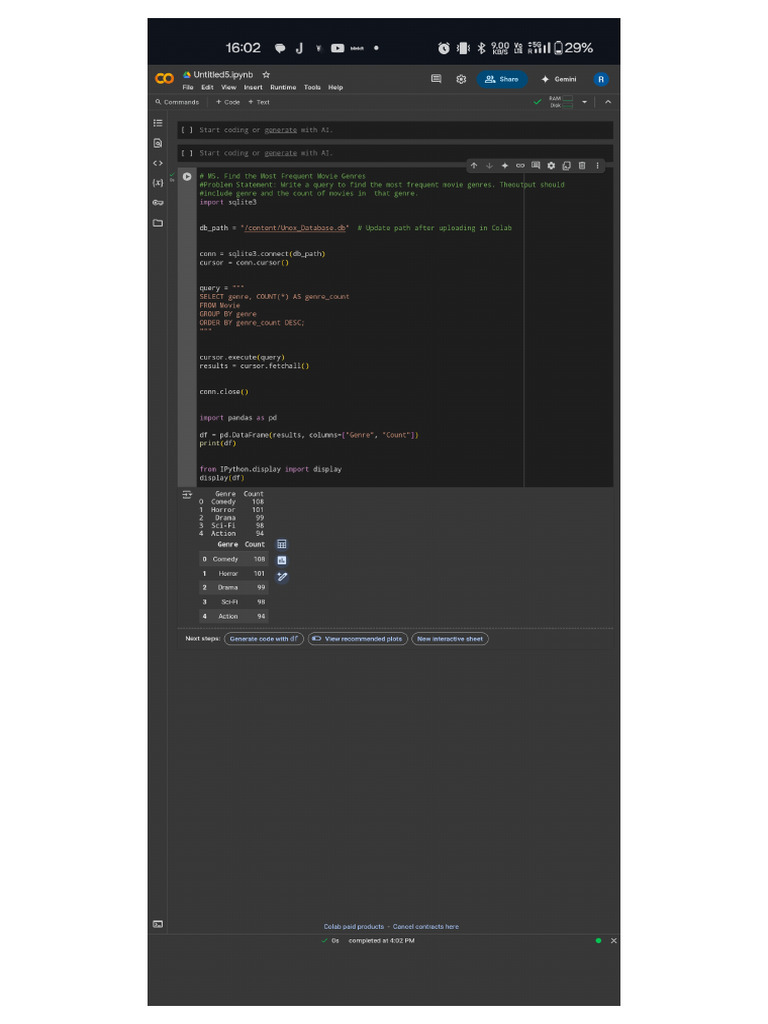Tap the YouTube notification icon in status bar
The image size is (768, 1024).
tap(338, 48)
